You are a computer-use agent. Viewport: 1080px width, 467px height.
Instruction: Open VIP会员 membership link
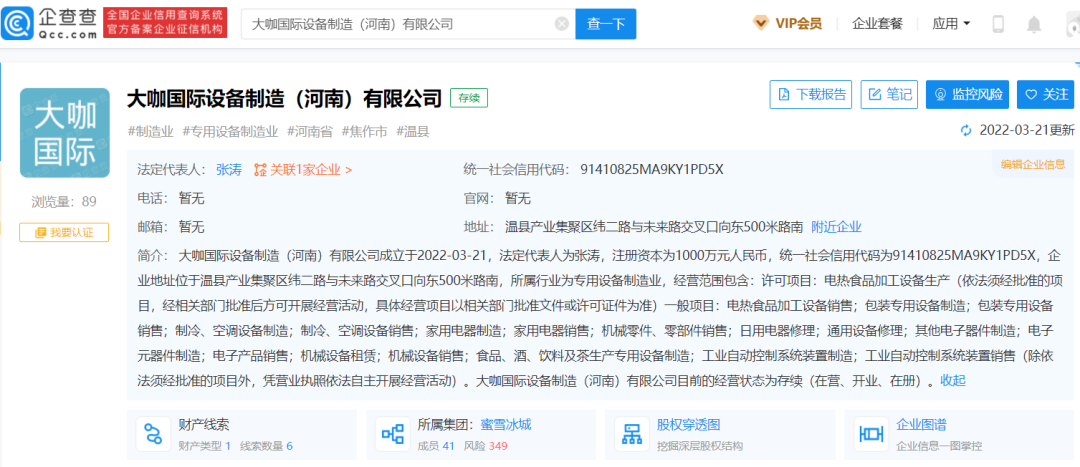click(x=798, y=23)
